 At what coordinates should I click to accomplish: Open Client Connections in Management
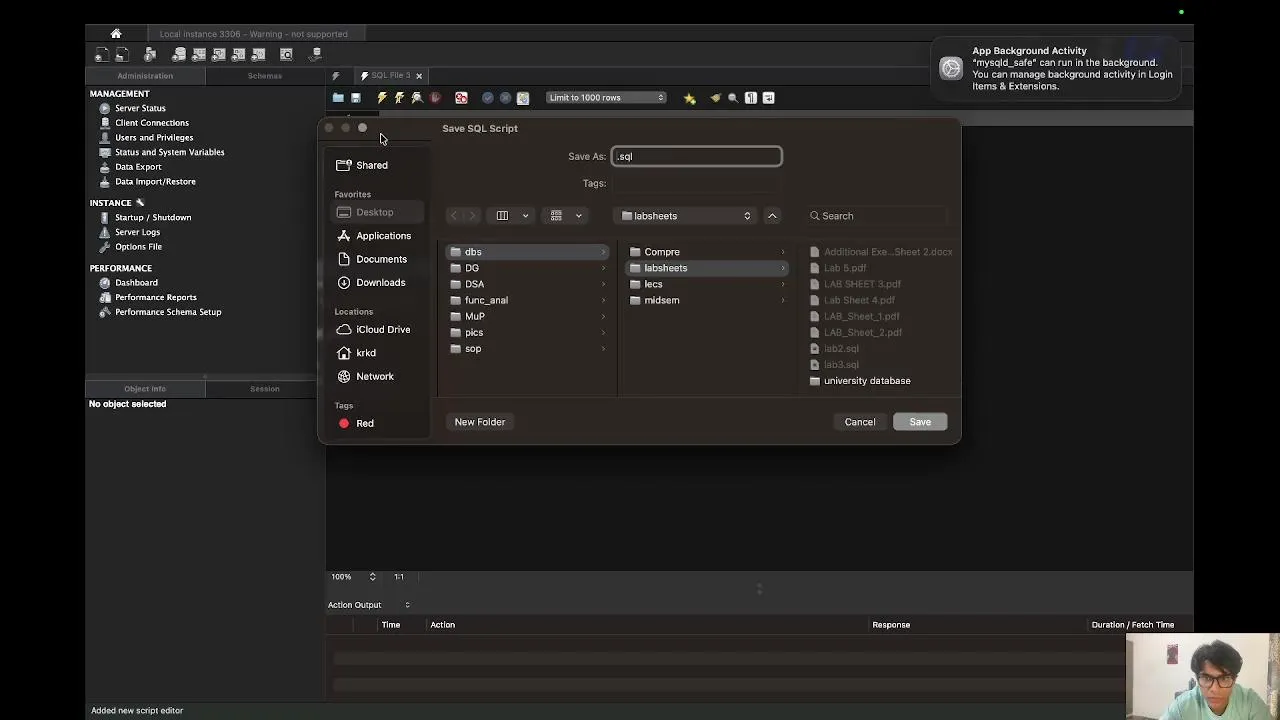[152, 123]
